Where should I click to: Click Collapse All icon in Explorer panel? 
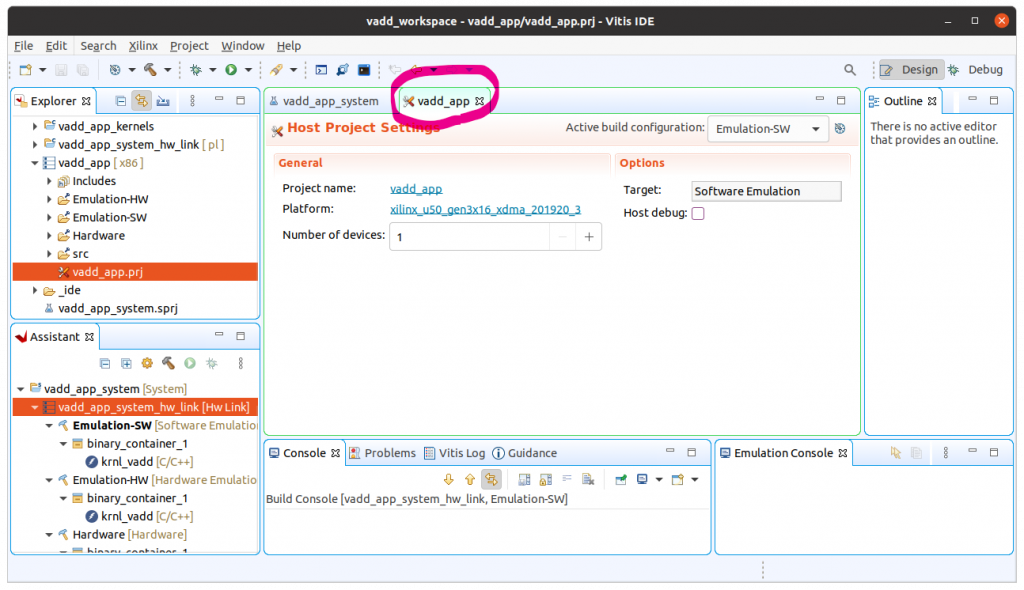point(121,101)
